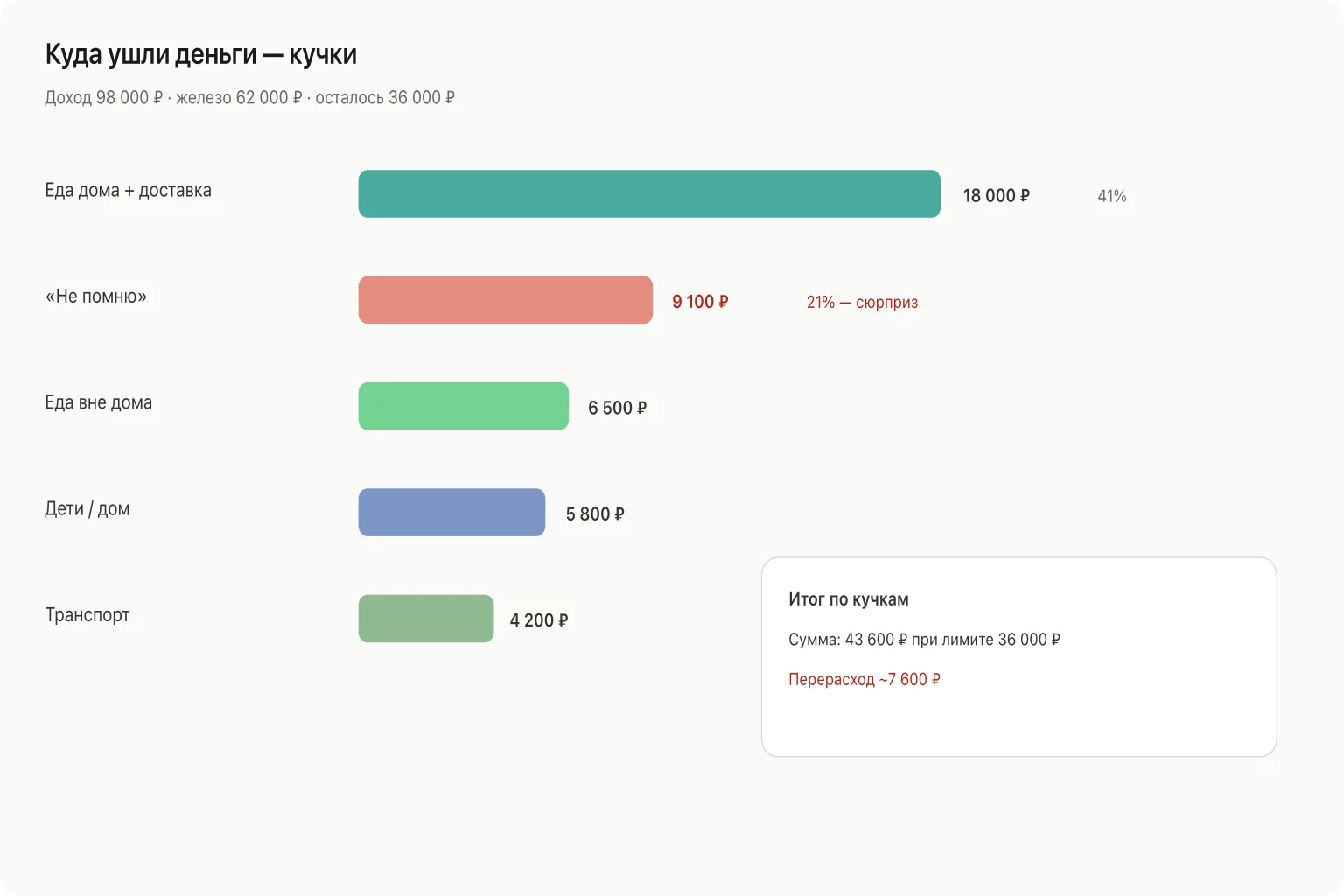The image size is (1344, 896).
Task: Click the «41%» percentage
Action: coord(1112,196)
